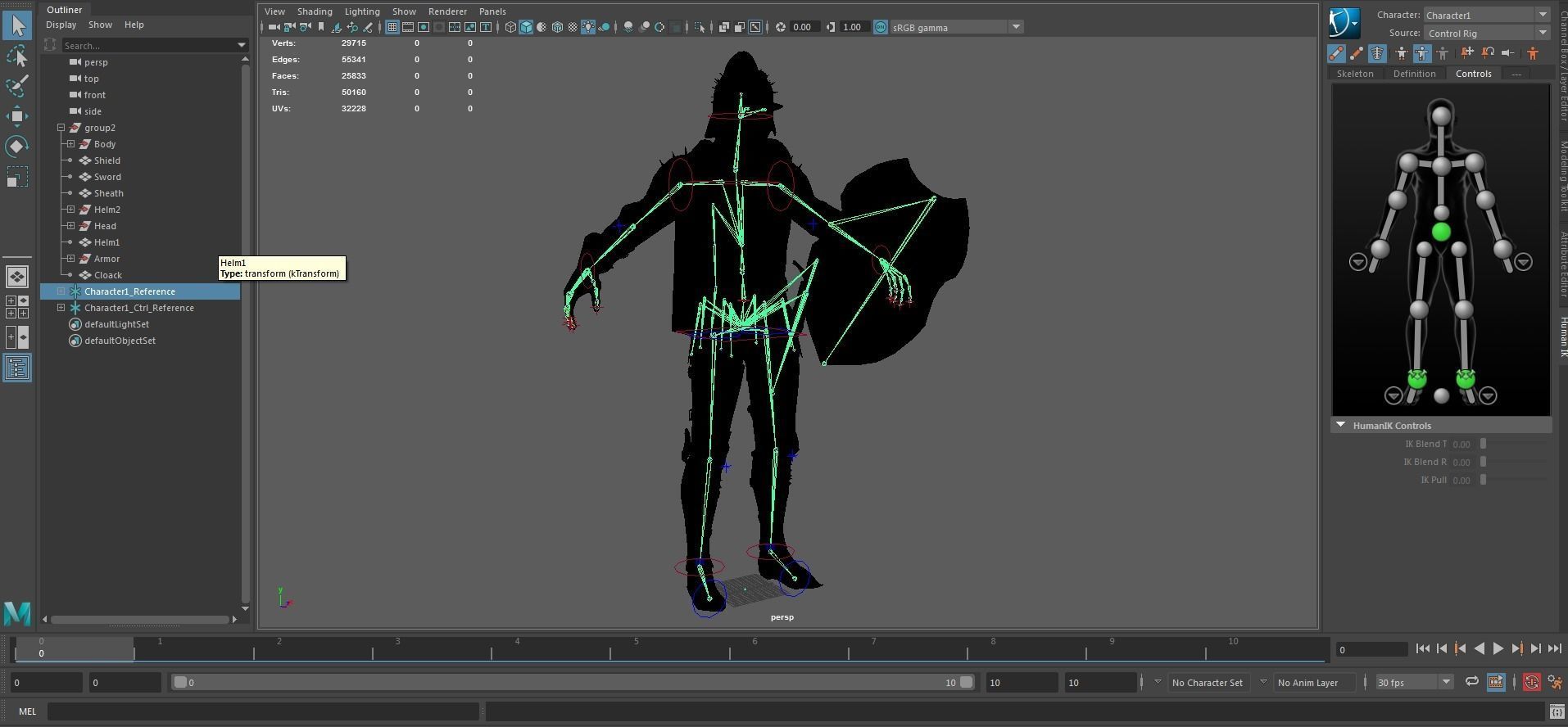Switch to the Skeleton tab
1568x727 pixels.
(1355, 74)
